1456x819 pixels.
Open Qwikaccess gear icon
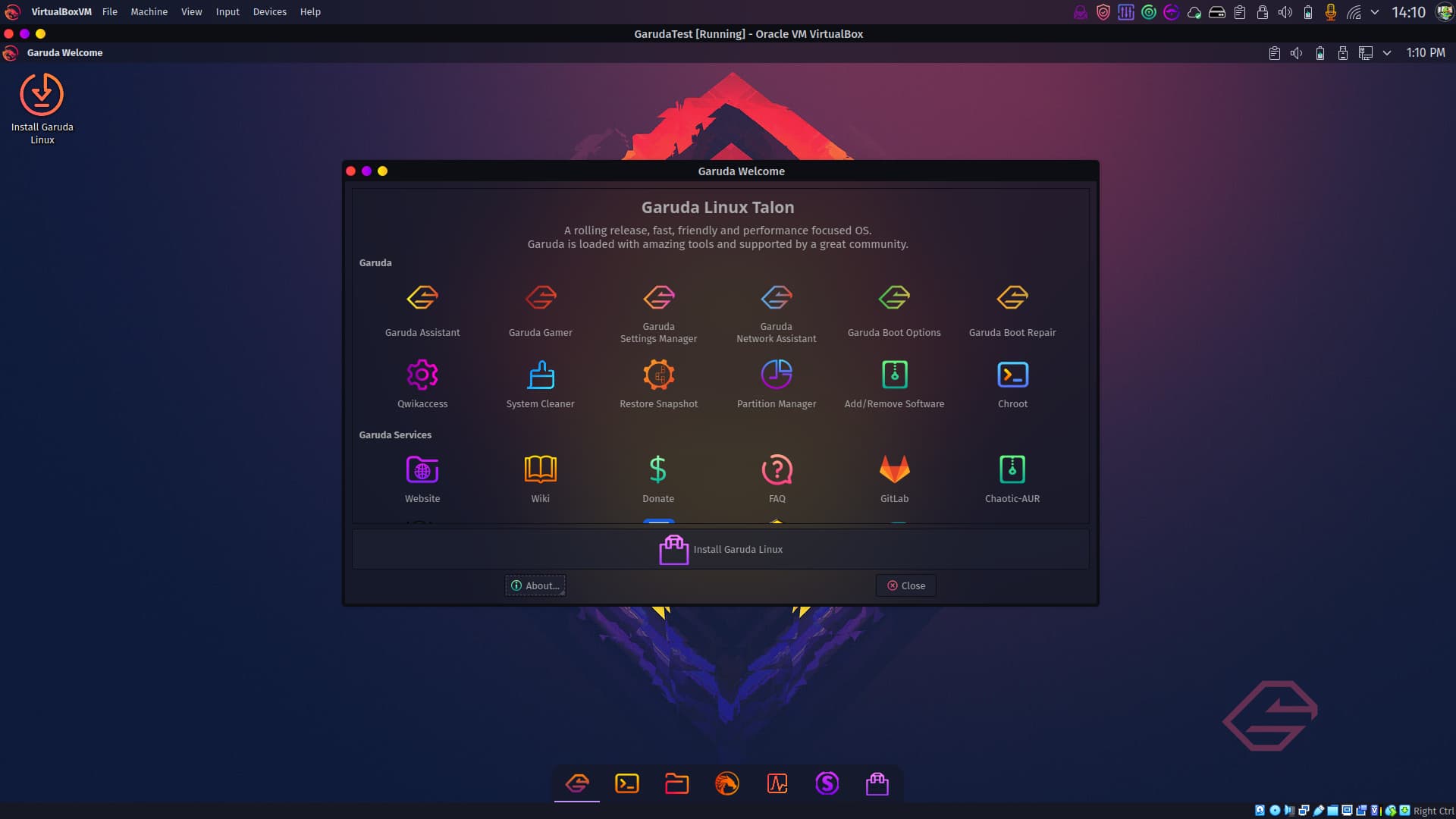422,375
